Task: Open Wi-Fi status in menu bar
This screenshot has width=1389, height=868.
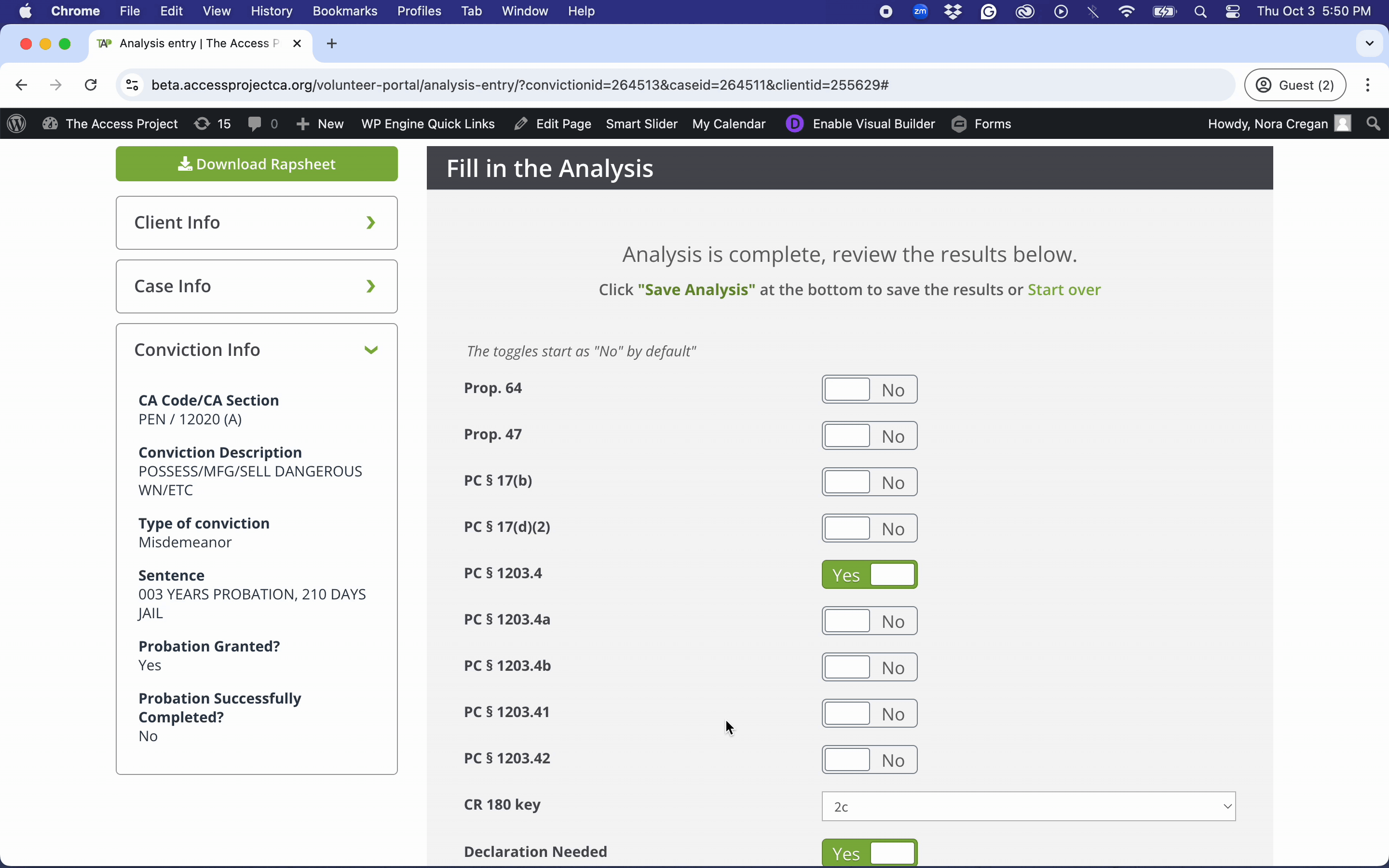Action: (x=1127, y=12)
